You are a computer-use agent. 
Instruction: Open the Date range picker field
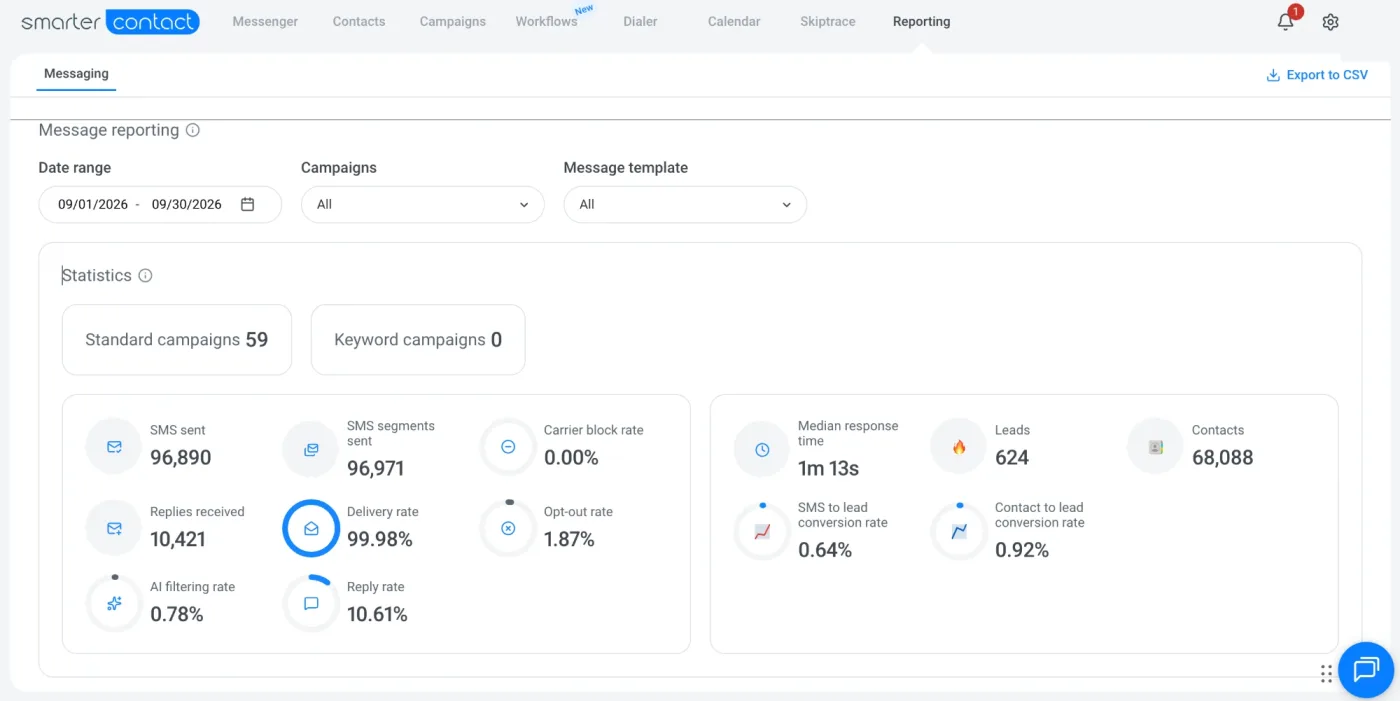pyautogui.click(x=160, y=204)
